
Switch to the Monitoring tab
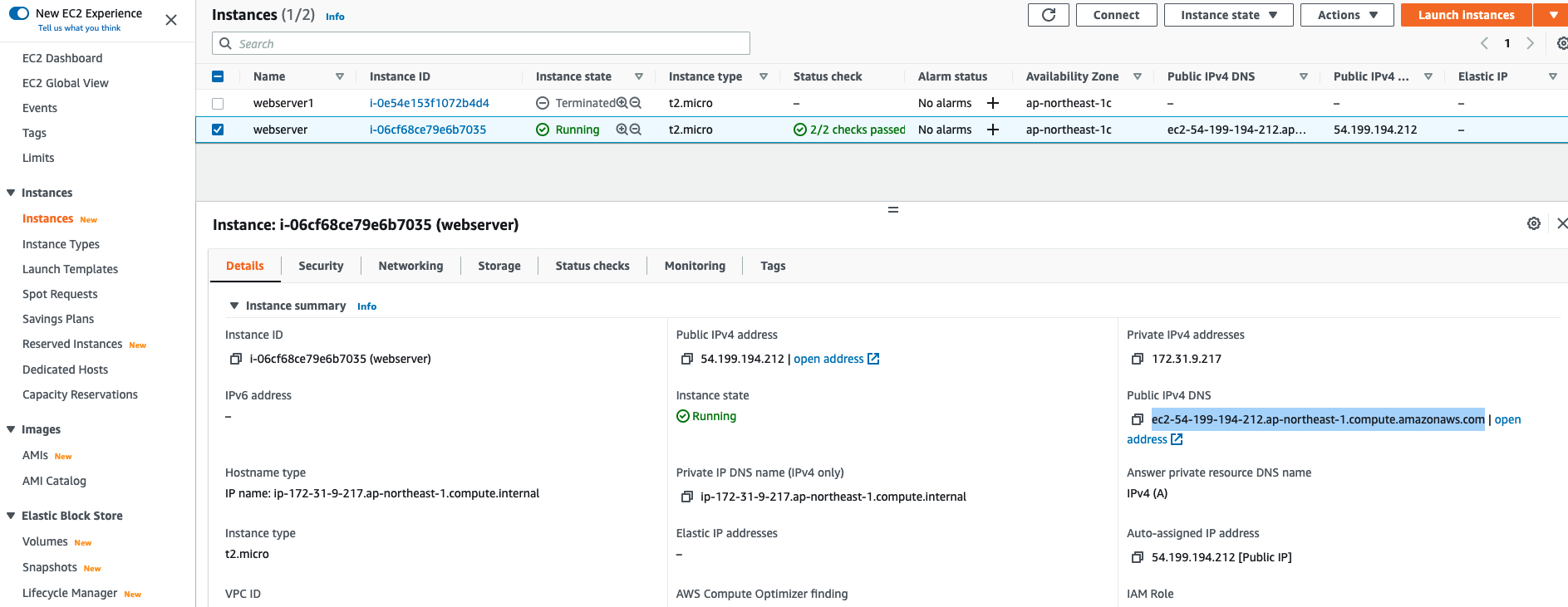(x=695, y=266)
